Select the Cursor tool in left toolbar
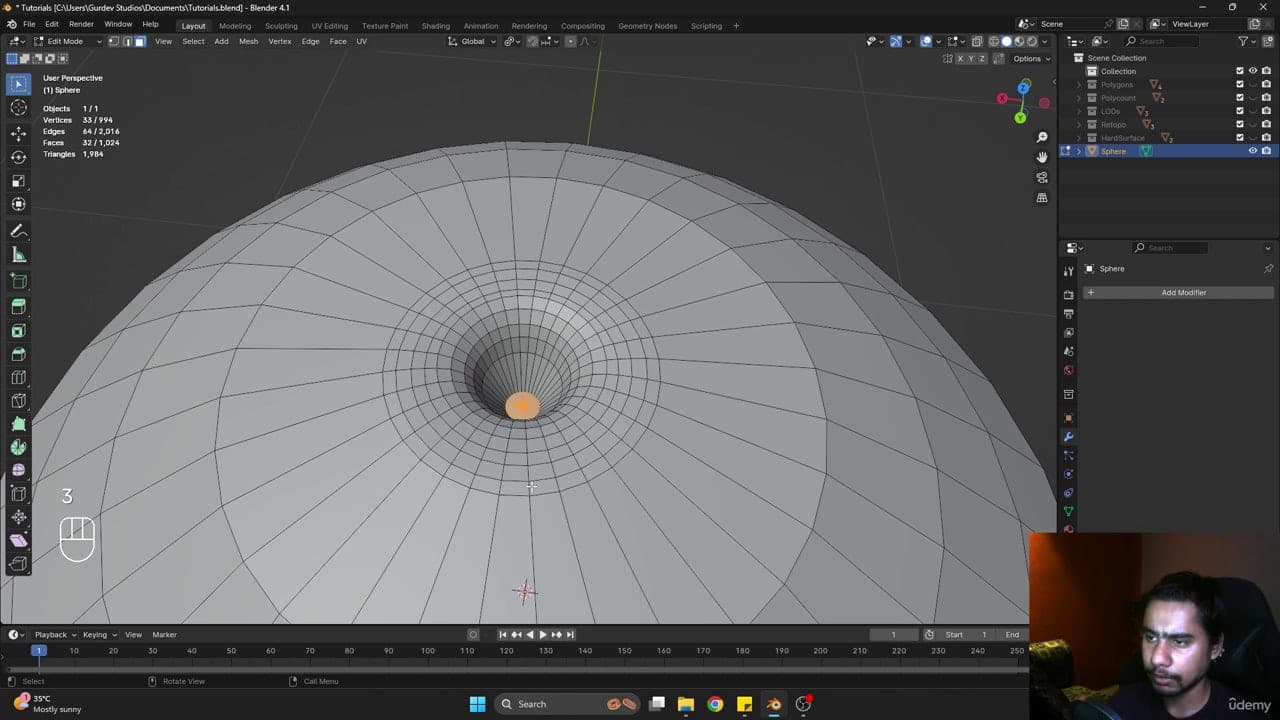Screen dimensions: 1280x720 tap(18, 108)
